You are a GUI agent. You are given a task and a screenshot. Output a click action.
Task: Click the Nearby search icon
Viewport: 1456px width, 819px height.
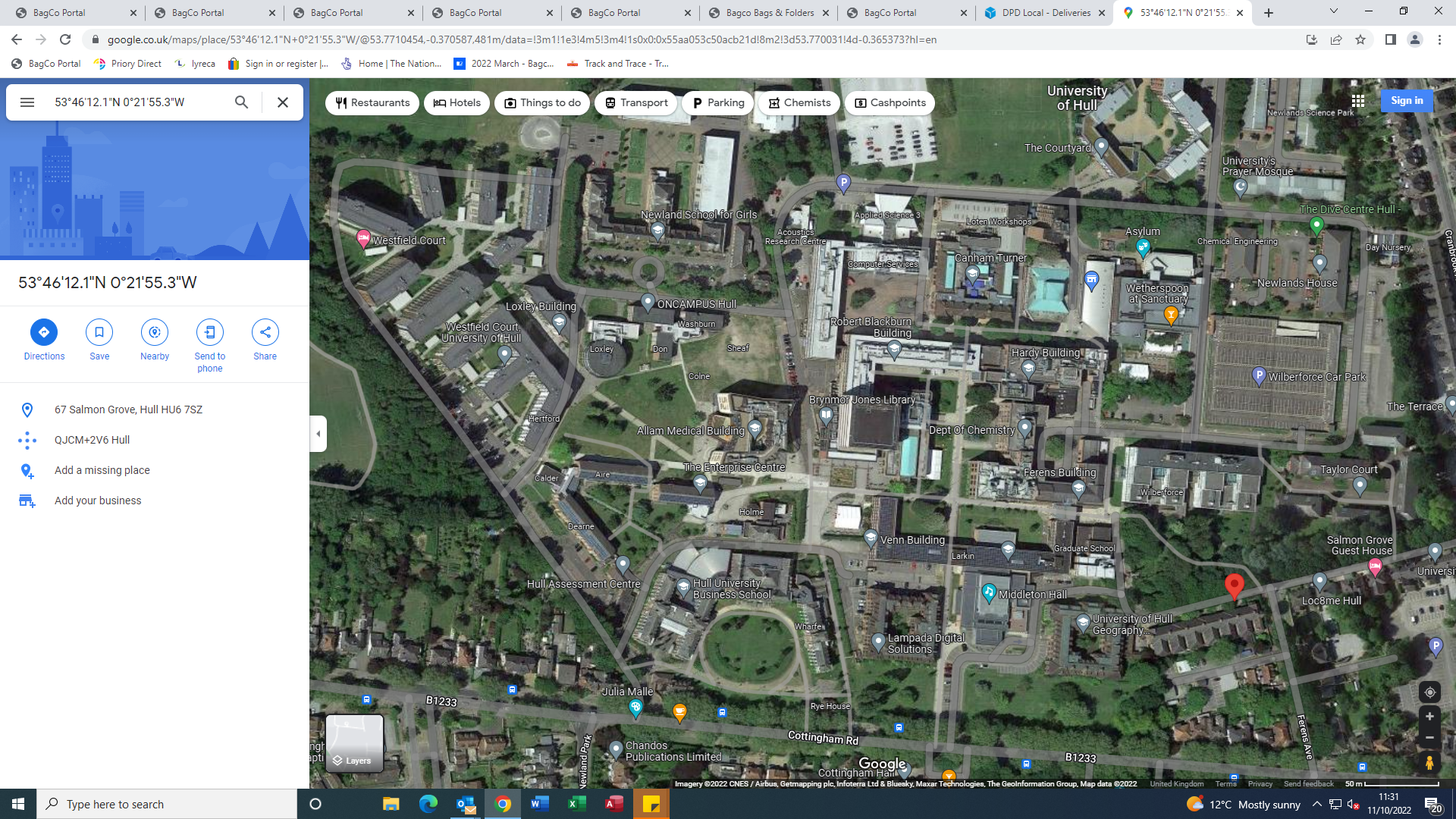pyautogui.click(x=155, y=332)
